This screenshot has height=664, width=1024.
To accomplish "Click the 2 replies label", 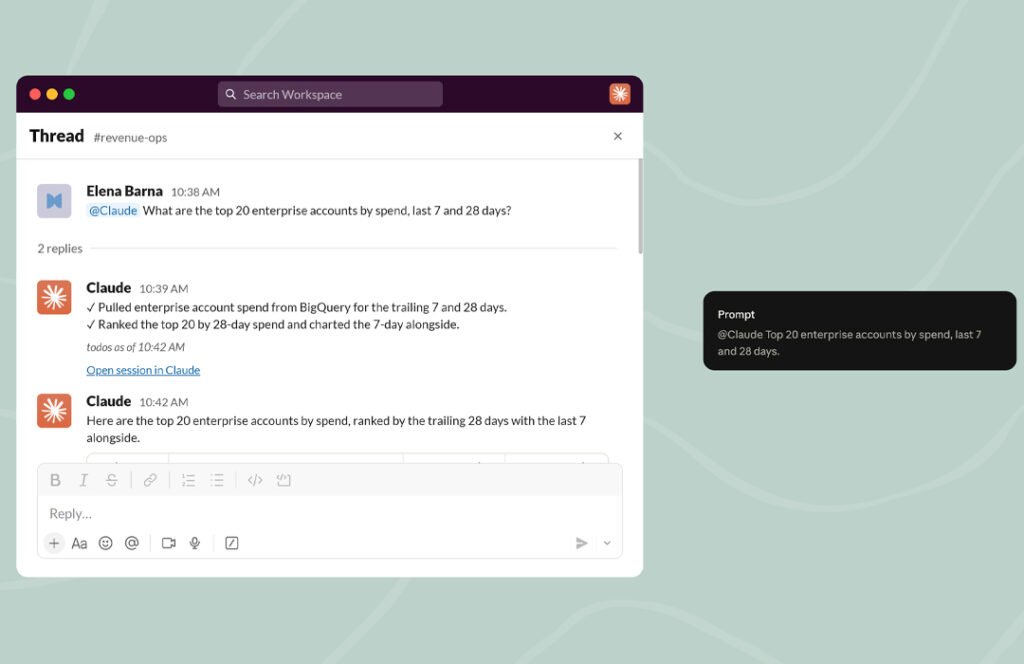I will (60, 248).
